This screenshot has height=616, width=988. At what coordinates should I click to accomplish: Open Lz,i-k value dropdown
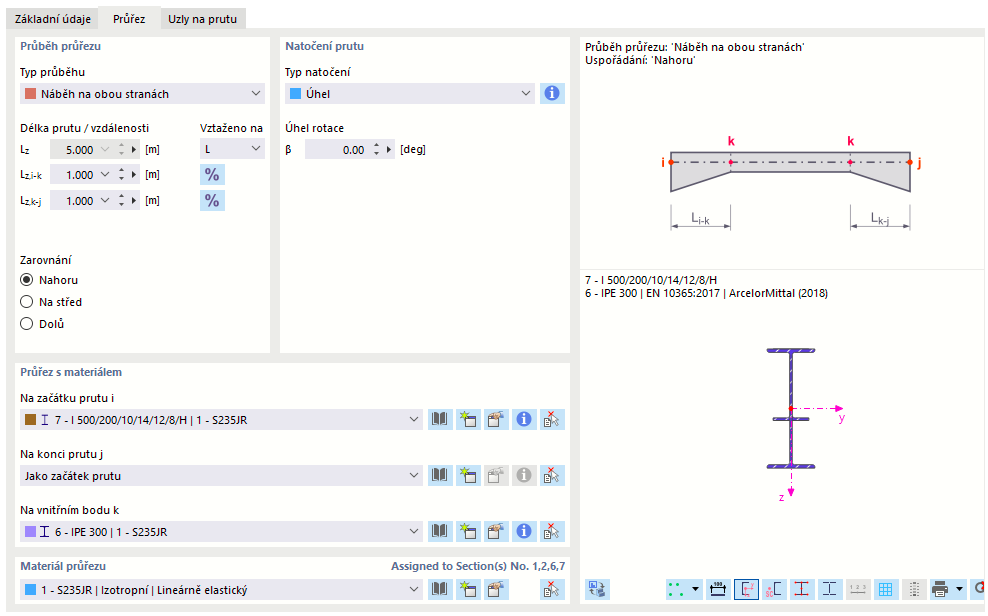click(x=105, y=174)
